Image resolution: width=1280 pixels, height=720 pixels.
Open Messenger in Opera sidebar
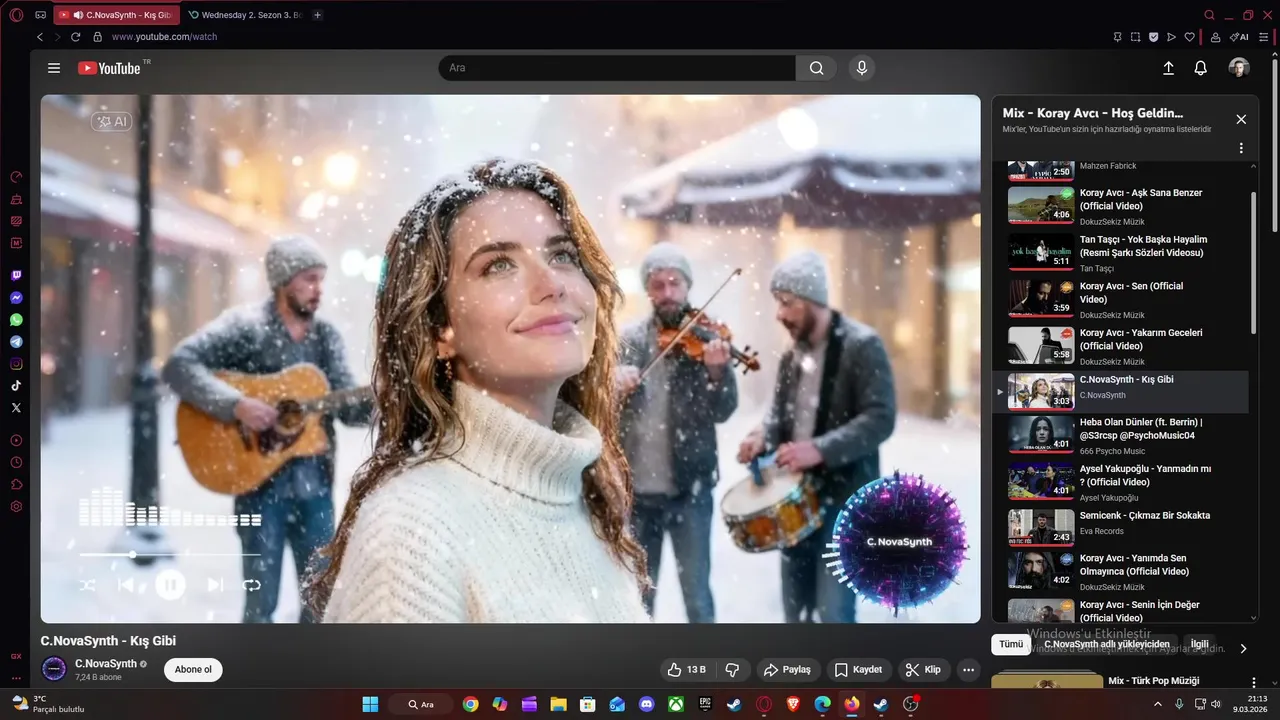pyautogui.click(x=16, y=298)
